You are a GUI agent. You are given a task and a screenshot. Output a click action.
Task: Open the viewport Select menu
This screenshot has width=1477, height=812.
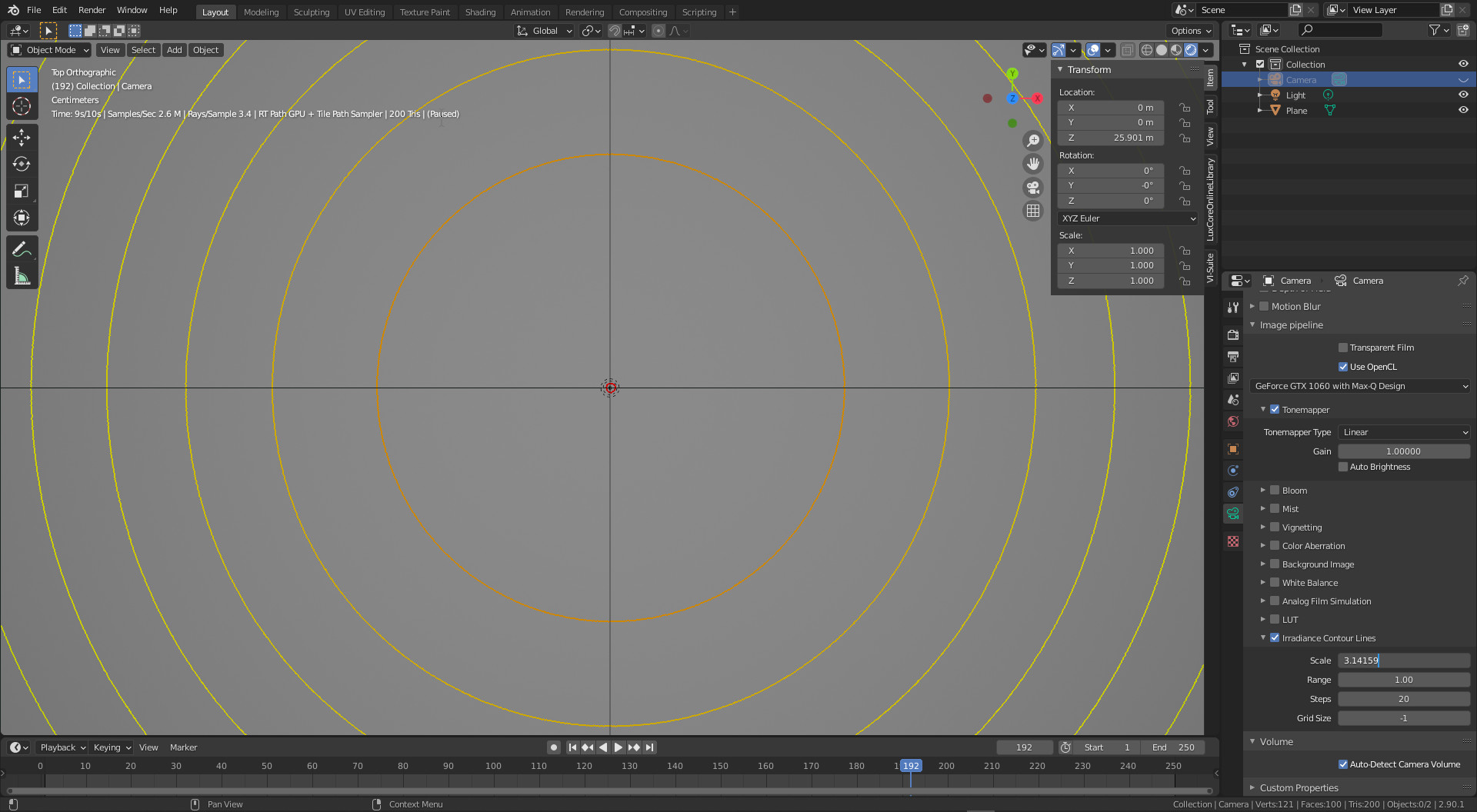pyautogui.click(x=143, y=50)
